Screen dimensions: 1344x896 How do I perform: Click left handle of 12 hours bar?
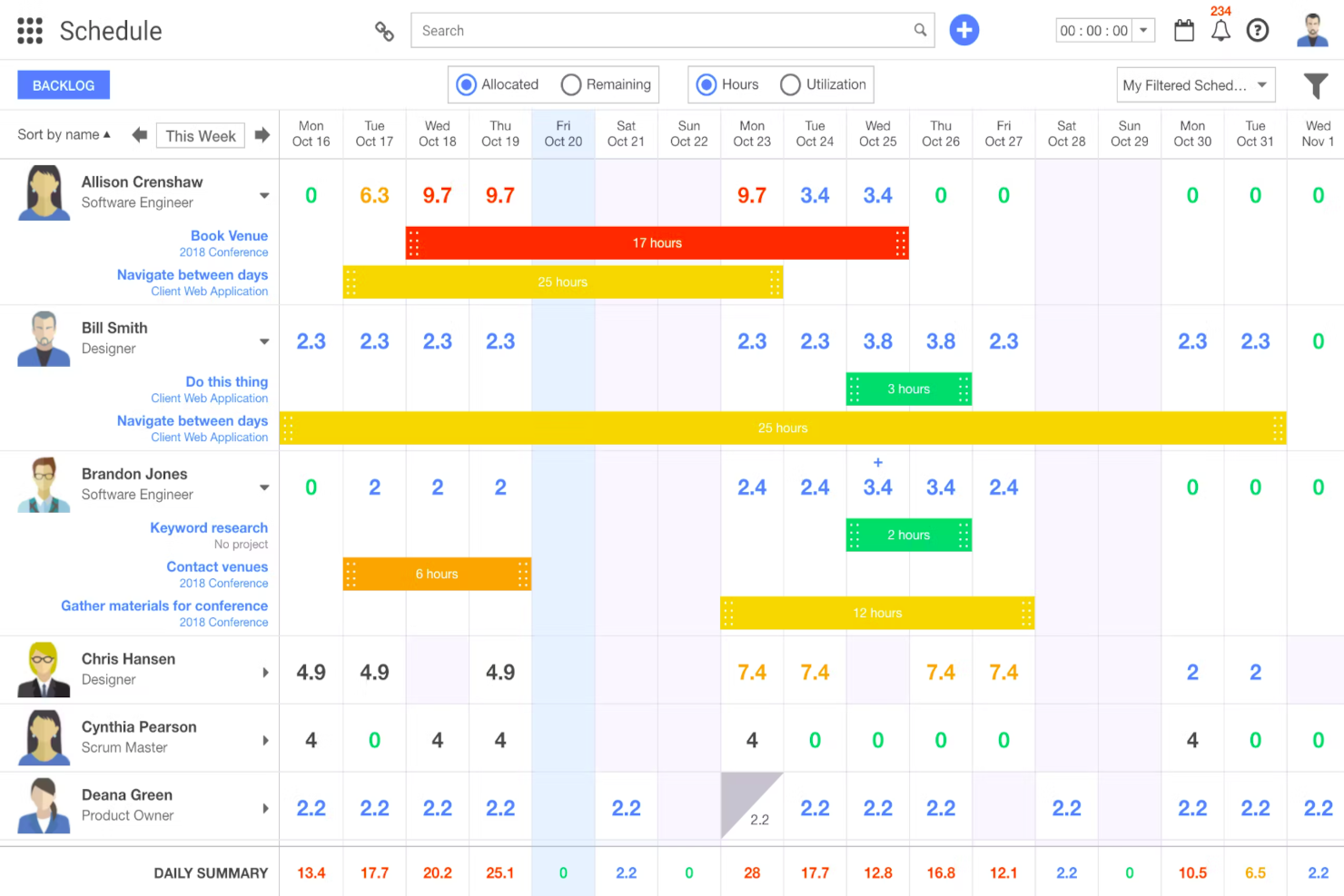[729, 613]
